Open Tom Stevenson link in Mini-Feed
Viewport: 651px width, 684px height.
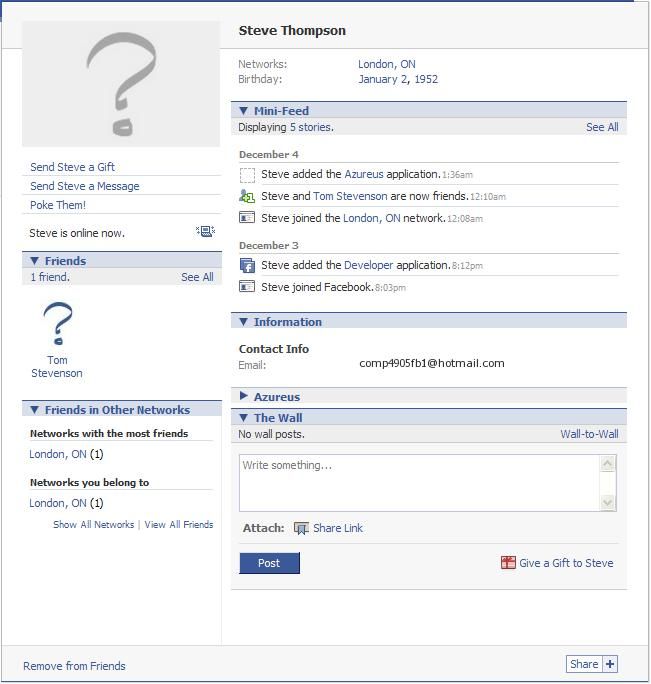tap(350, 196)
